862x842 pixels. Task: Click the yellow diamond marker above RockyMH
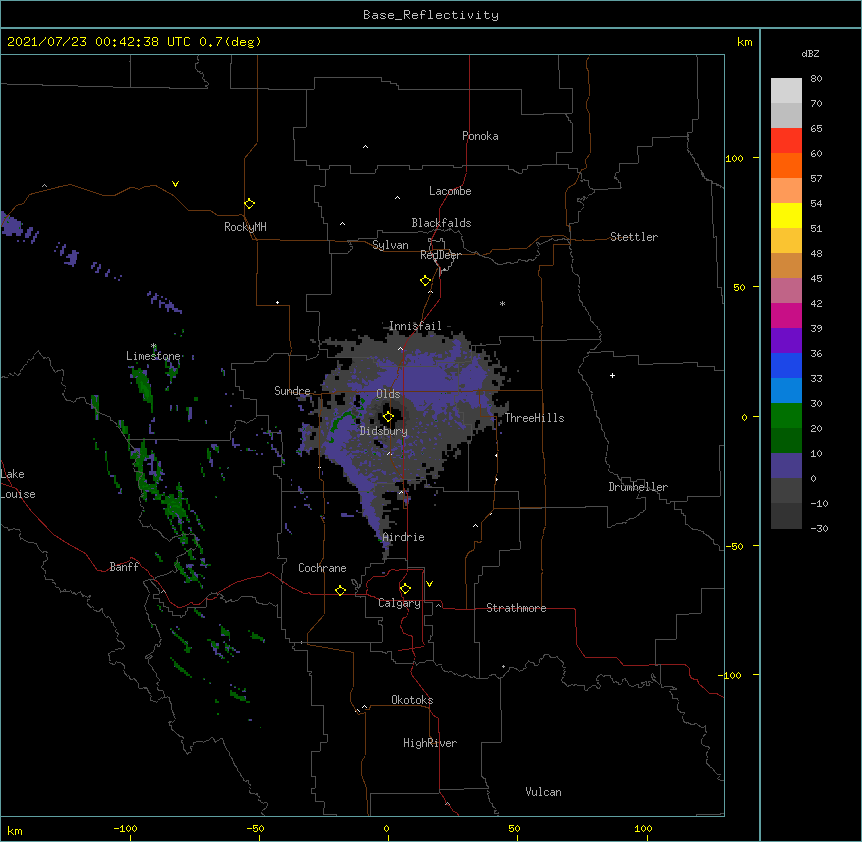pyautogui.click(x=249, y=203)
